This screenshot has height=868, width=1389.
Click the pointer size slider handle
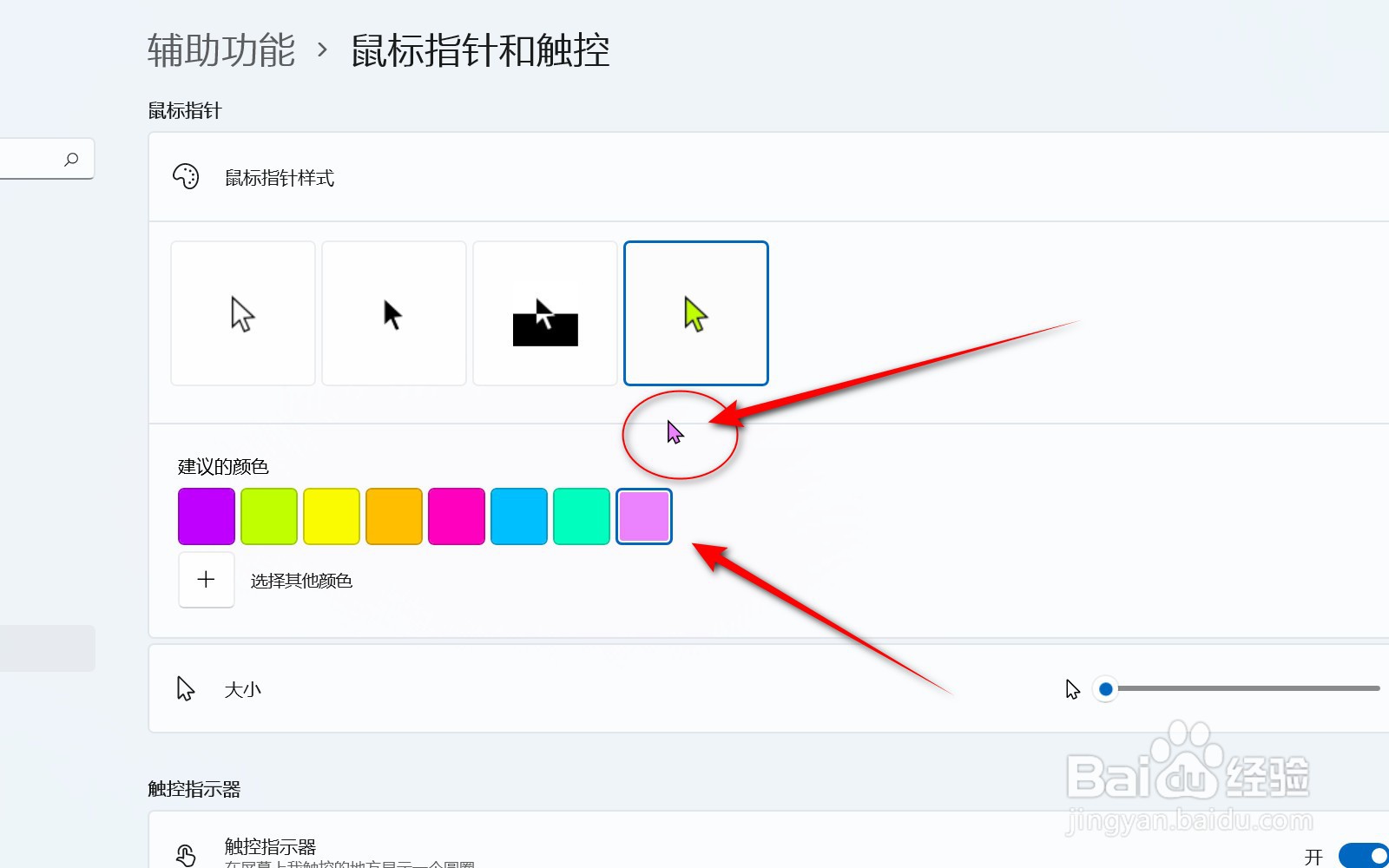(1105, 689)
